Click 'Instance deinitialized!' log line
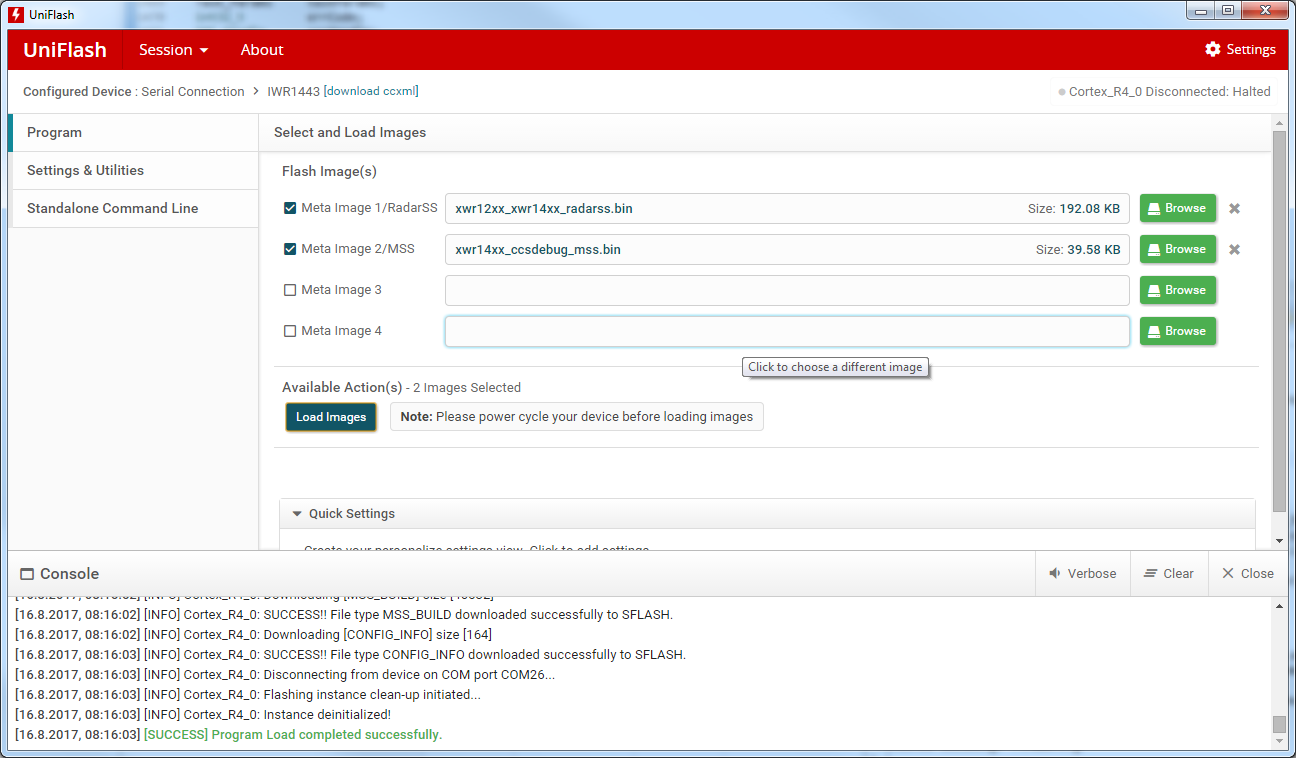Image resolution: width=1296 pixels, height=758 pixels. click(203, 714)
